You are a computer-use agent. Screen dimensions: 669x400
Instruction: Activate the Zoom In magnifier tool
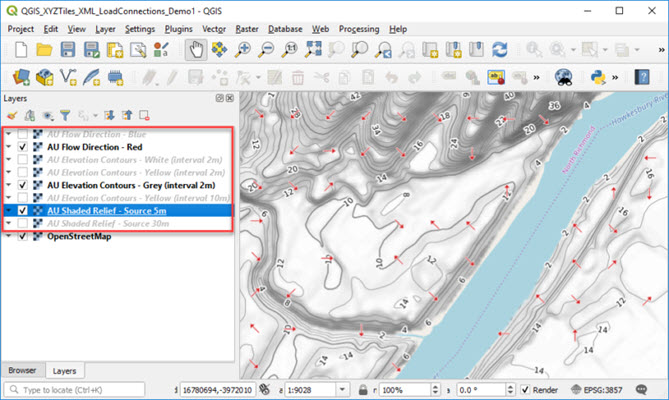point(243,50)
